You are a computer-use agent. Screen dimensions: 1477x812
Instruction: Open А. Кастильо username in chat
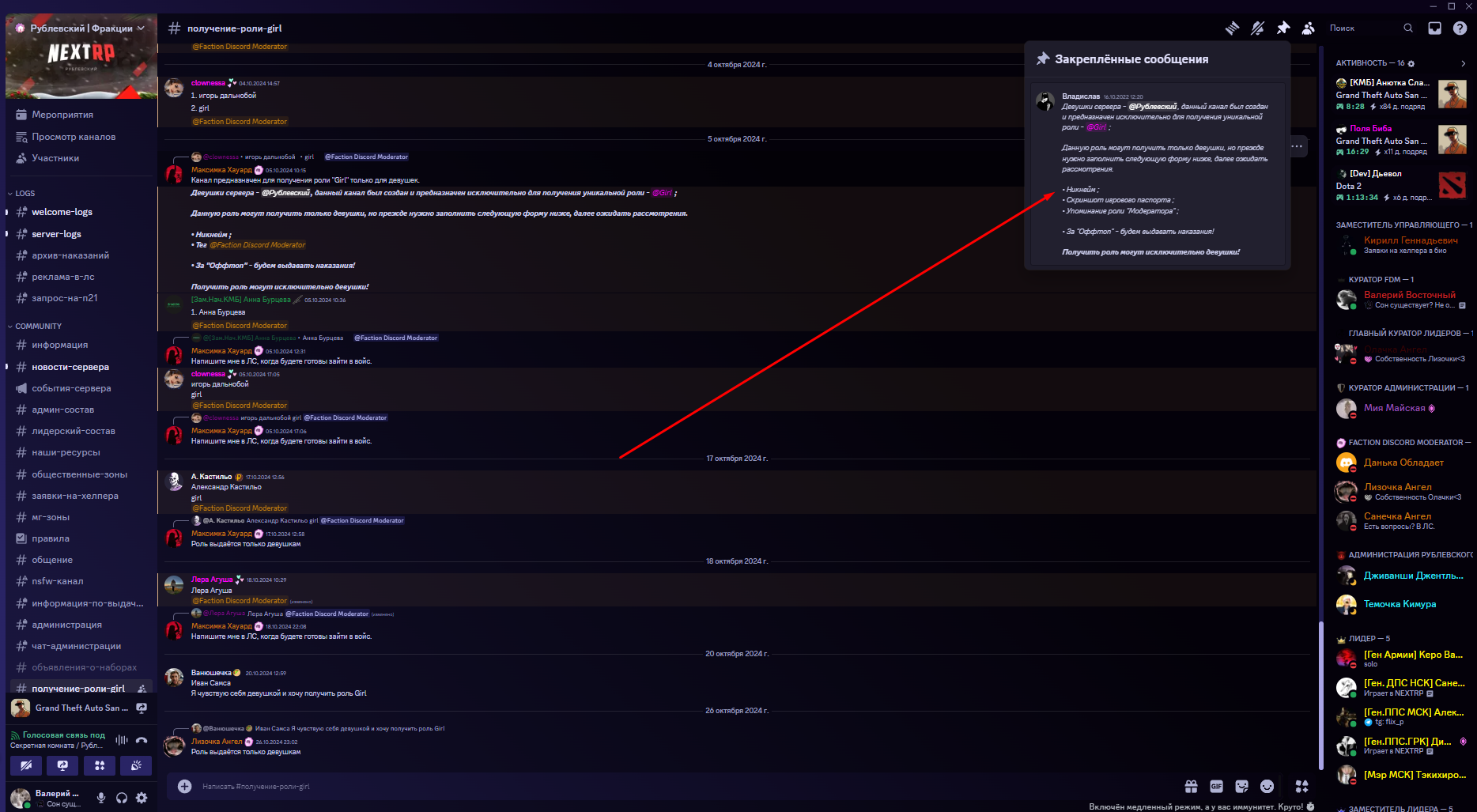[211, 477]
